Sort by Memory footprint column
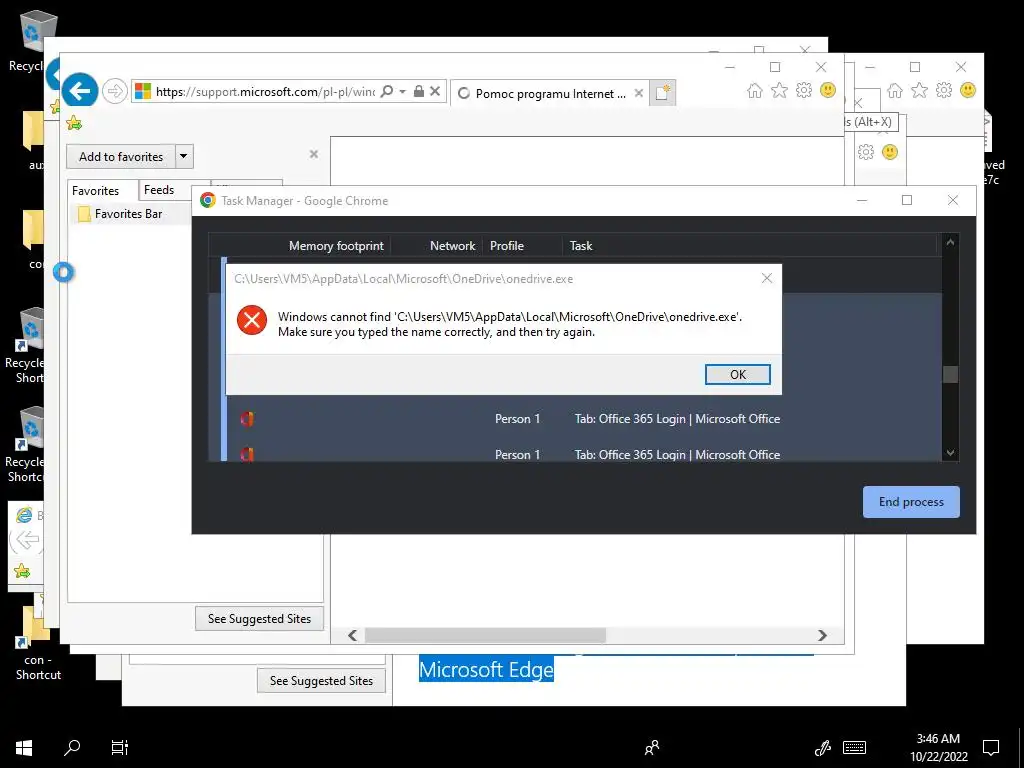Image resolution: width=1024 pixels, height=768 pixels. point(336,246)
